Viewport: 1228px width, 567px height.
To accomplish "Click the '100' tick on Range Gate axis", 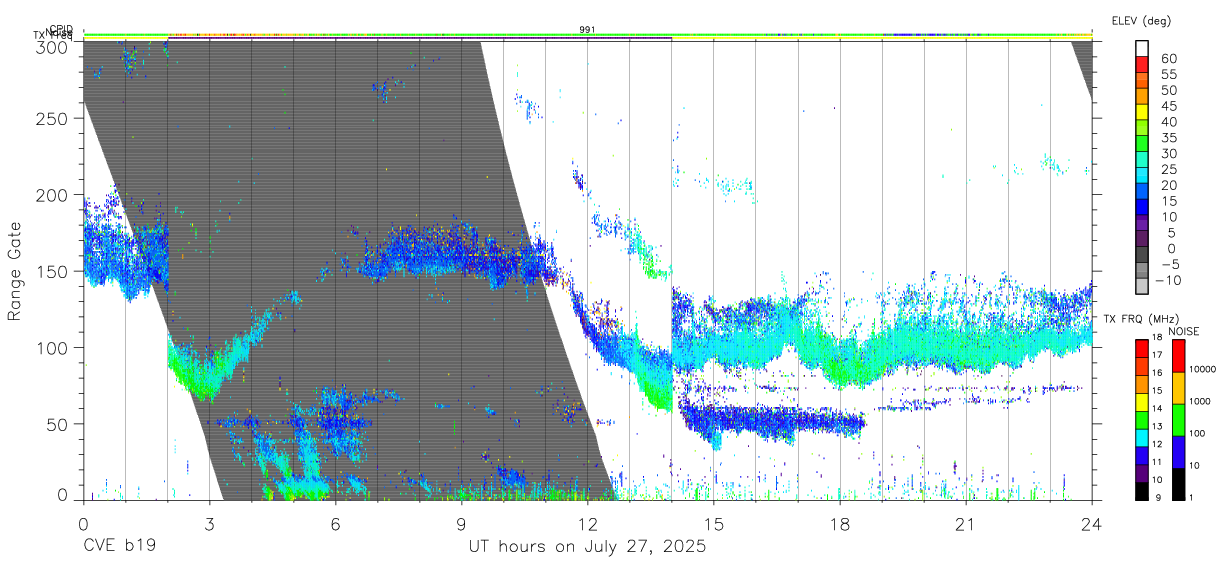I will click(x=53, y=347).
